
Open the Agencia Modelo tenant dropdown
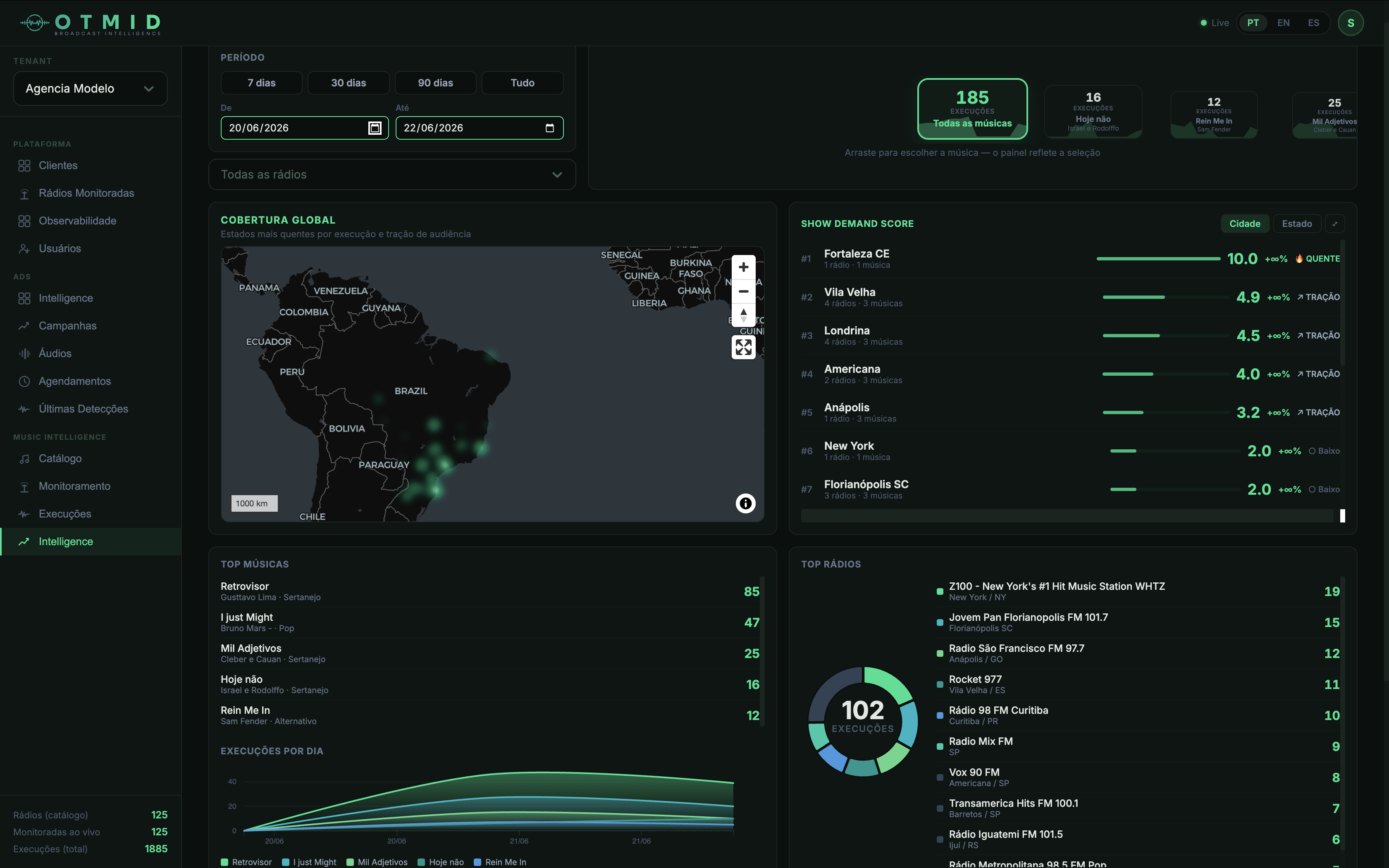[90, 88]
